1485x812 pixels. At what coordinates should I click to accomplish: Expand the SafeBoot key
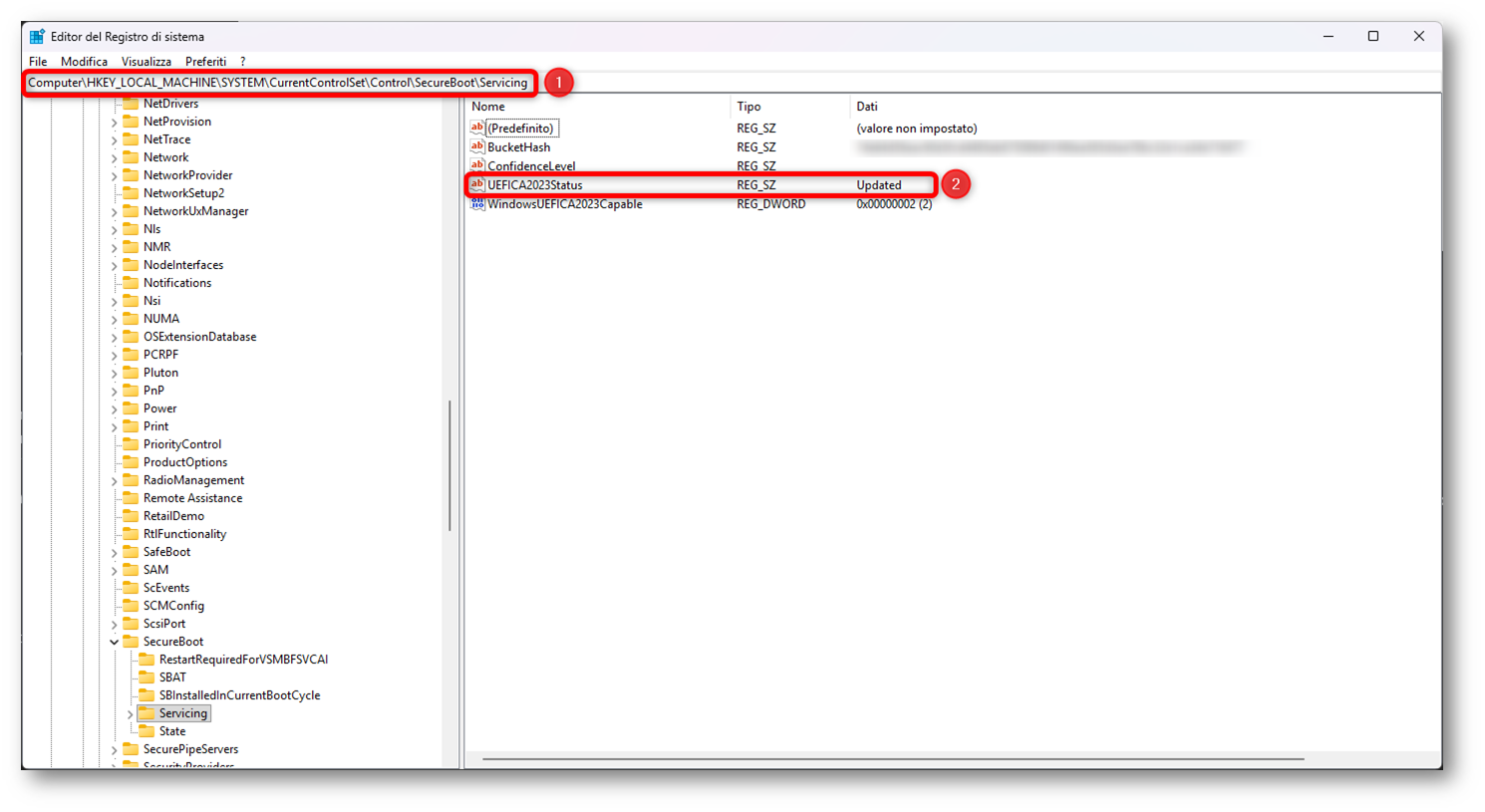(x=115, y=553)
